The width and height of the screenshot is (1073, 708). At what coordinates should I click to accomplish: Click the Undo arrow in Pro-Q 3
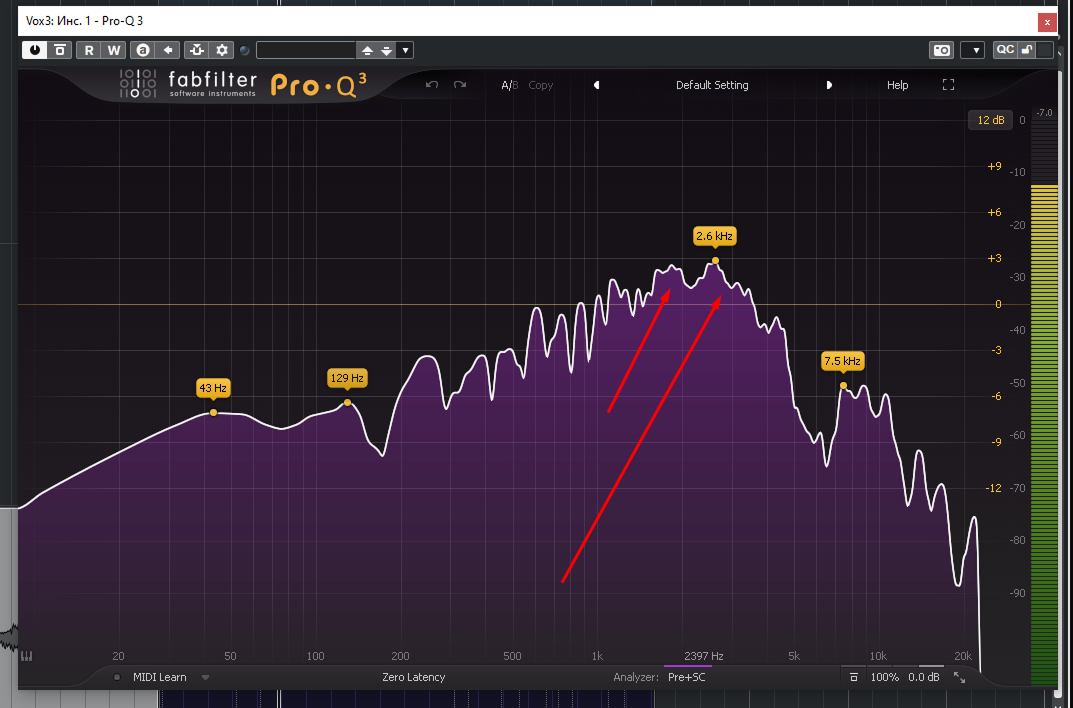click(432, 85)
